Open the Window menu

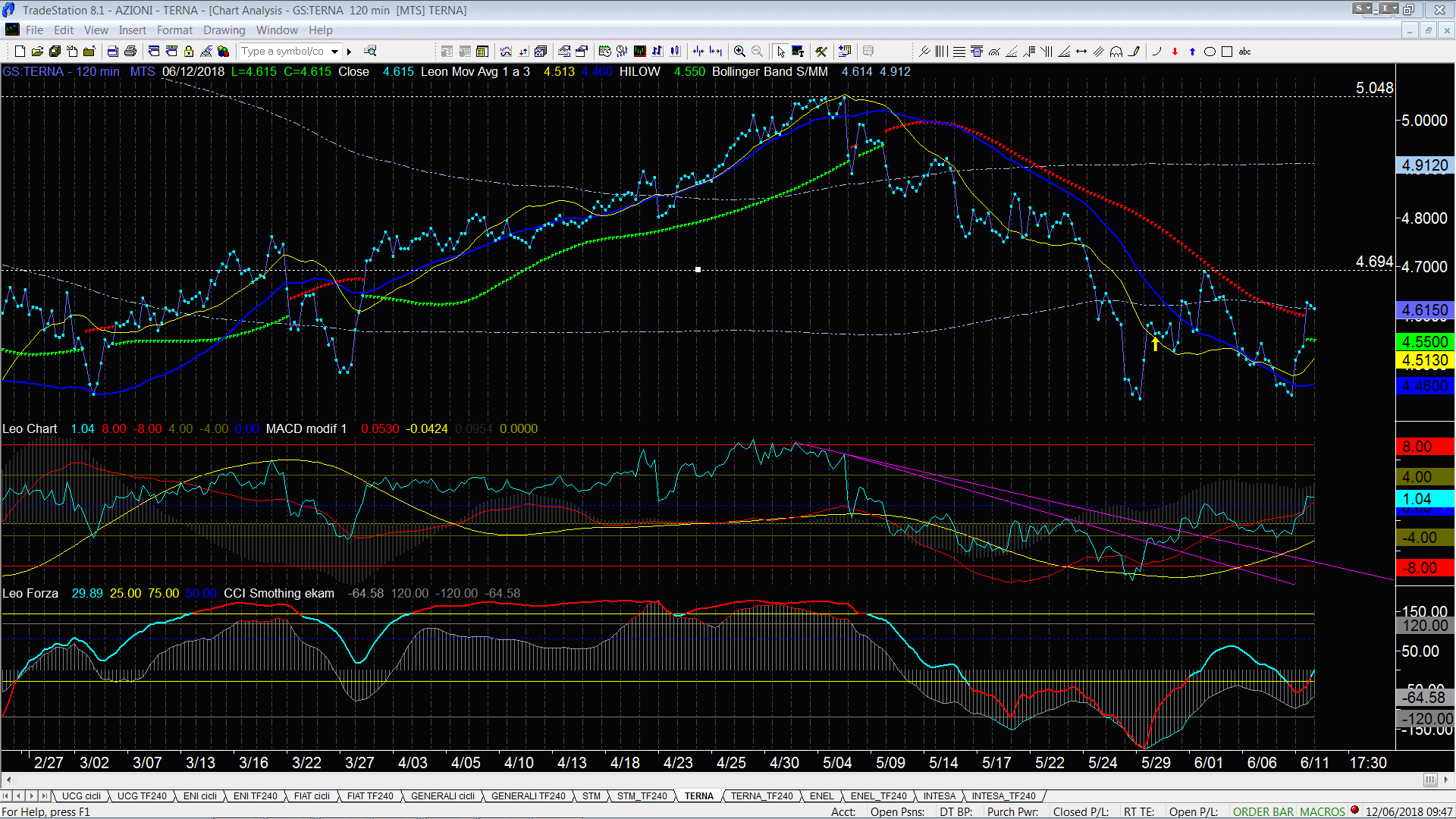(277, 30)
